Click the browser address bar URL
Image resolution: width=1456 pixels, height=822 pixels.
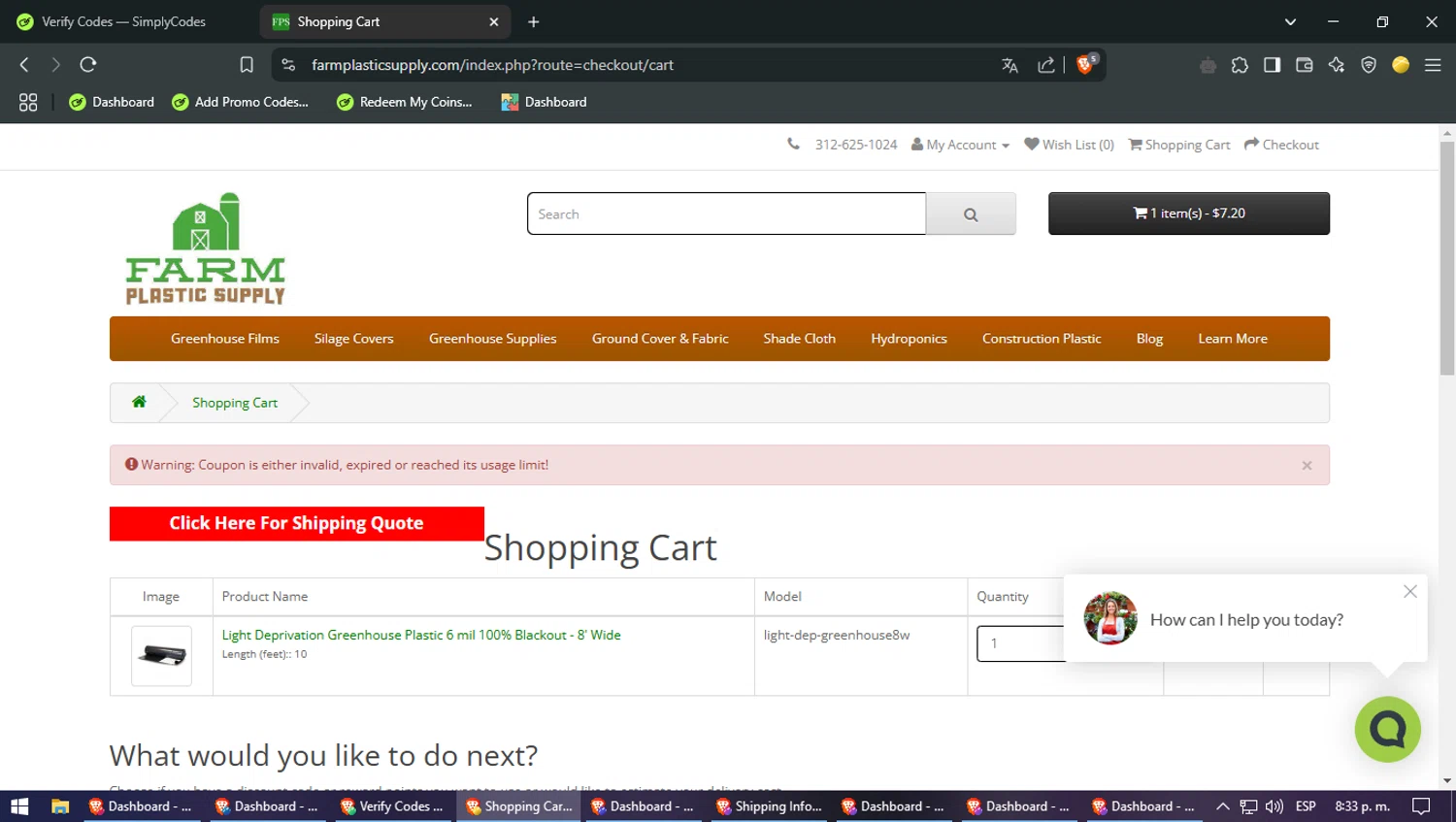pyautogui.click(x=492, y=65)
